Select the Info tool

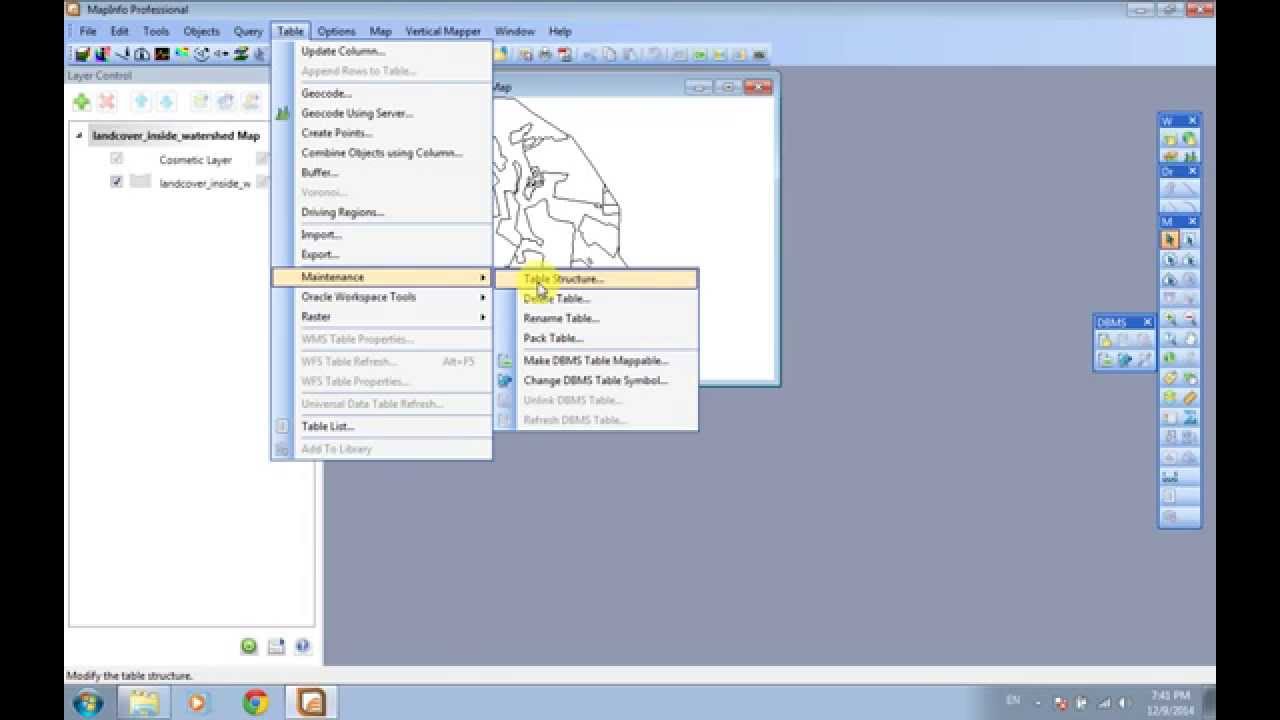1170,358
